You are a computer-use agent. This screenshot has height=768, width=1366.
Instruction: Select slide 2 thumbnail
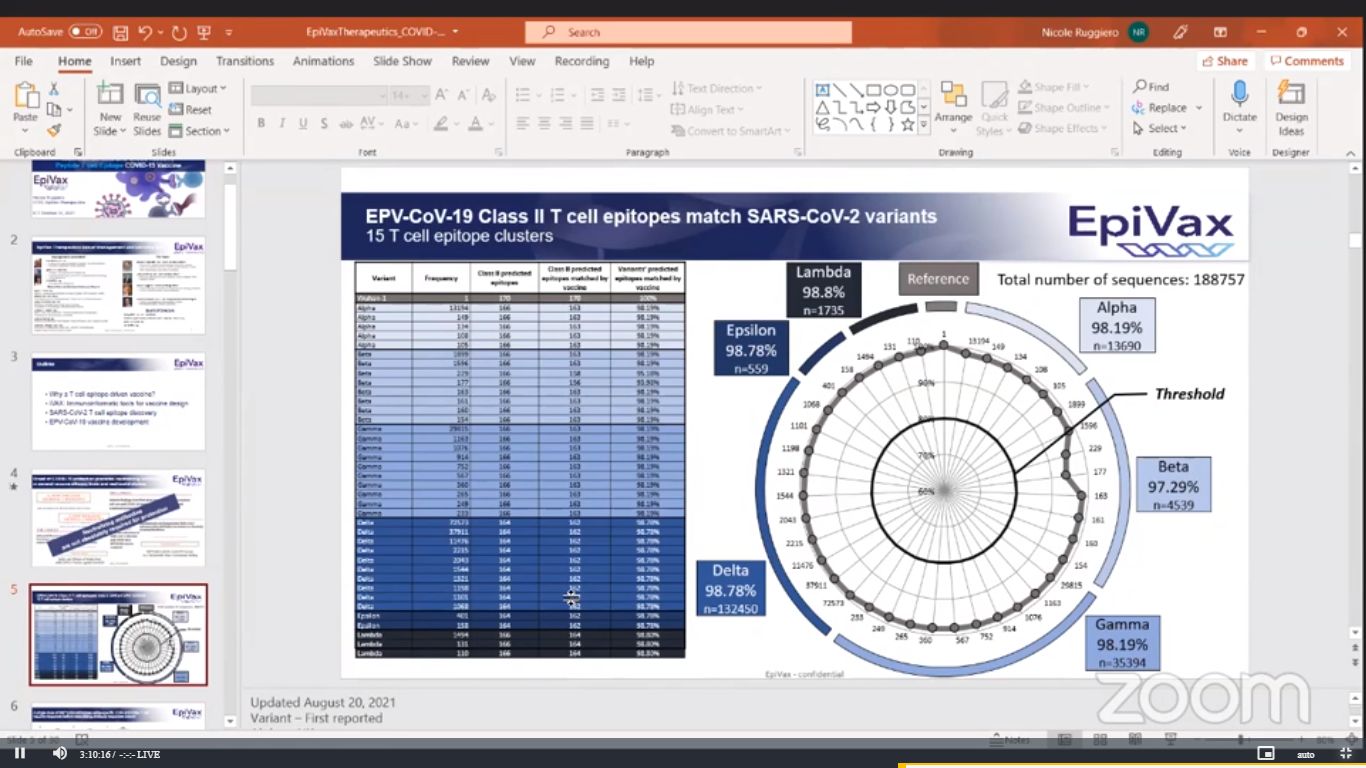(x=118, y=285)
